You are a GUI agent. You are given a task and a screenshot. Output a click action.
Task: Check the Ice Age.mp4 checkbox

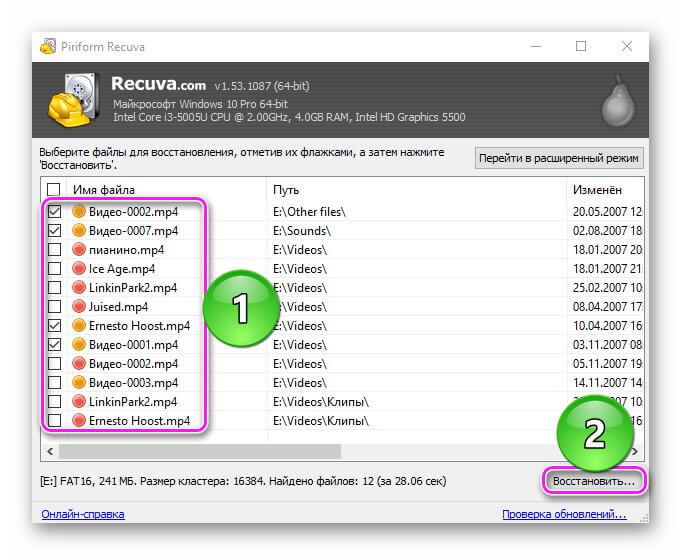tap(54, 268)
